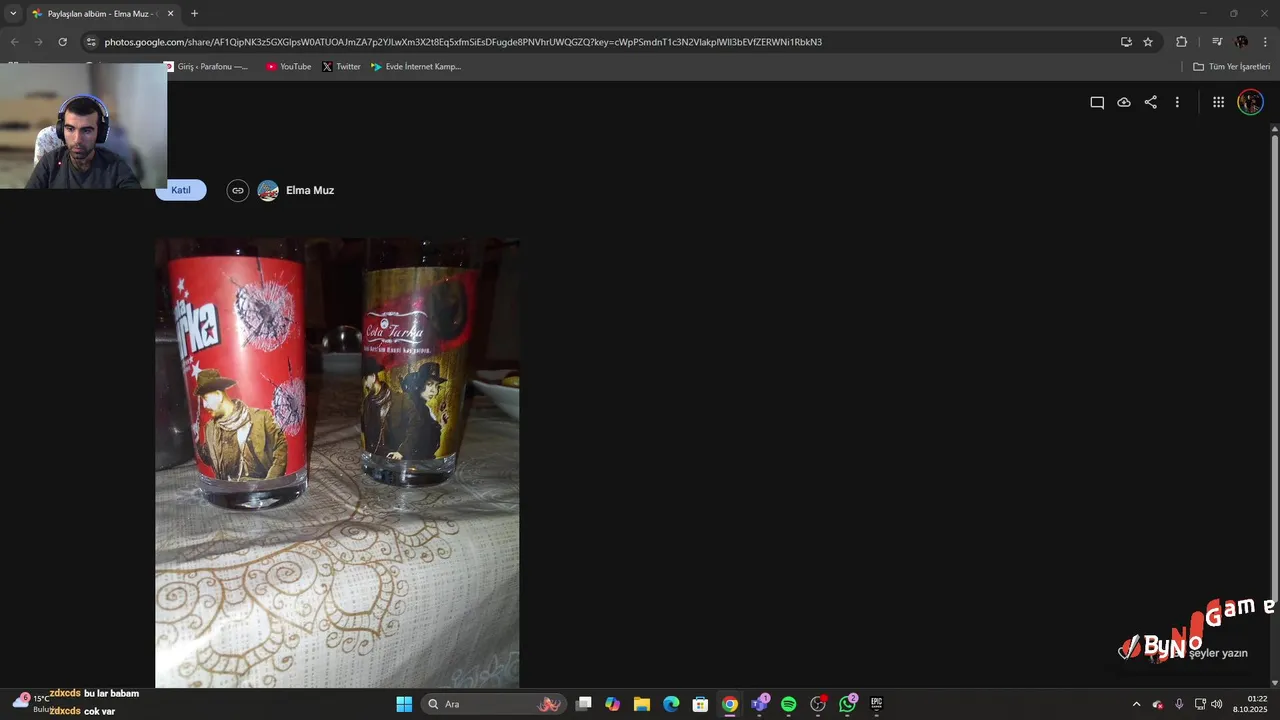Close the Paylaşılan albüm tab

[x=170, y=14]
